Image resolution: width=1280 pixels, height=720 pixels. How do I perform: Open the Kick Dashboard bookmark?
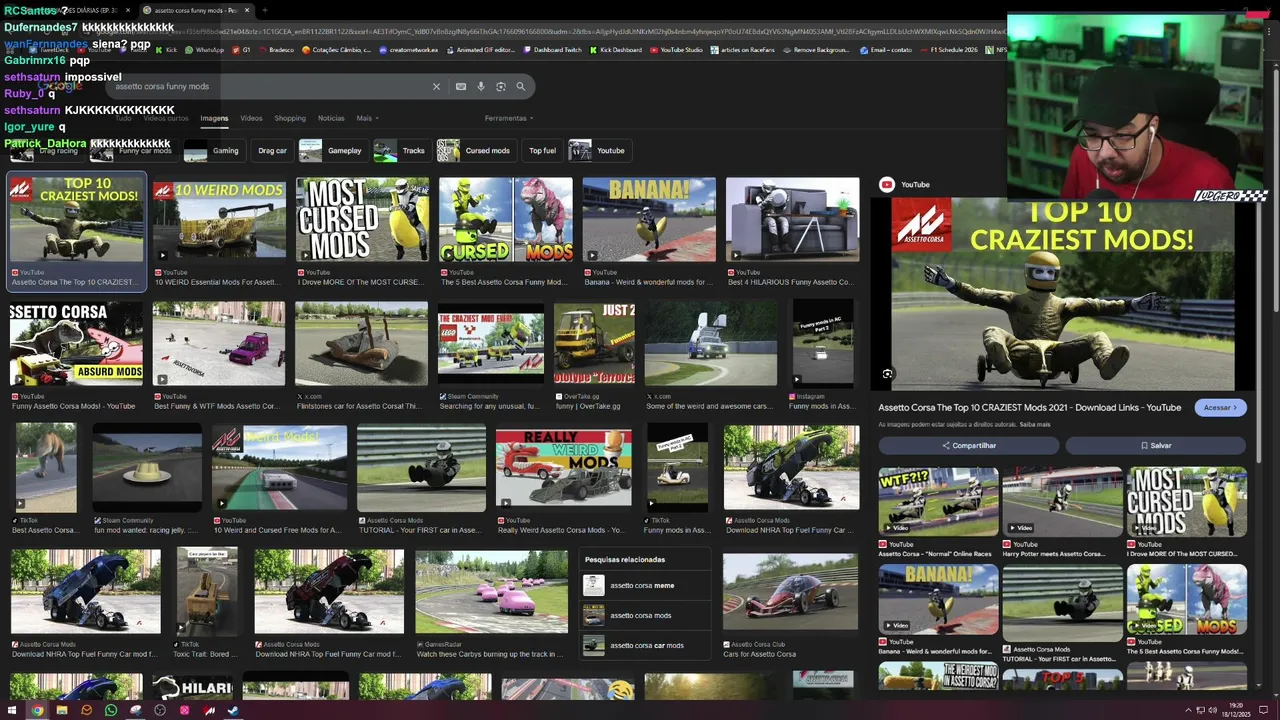616,50
